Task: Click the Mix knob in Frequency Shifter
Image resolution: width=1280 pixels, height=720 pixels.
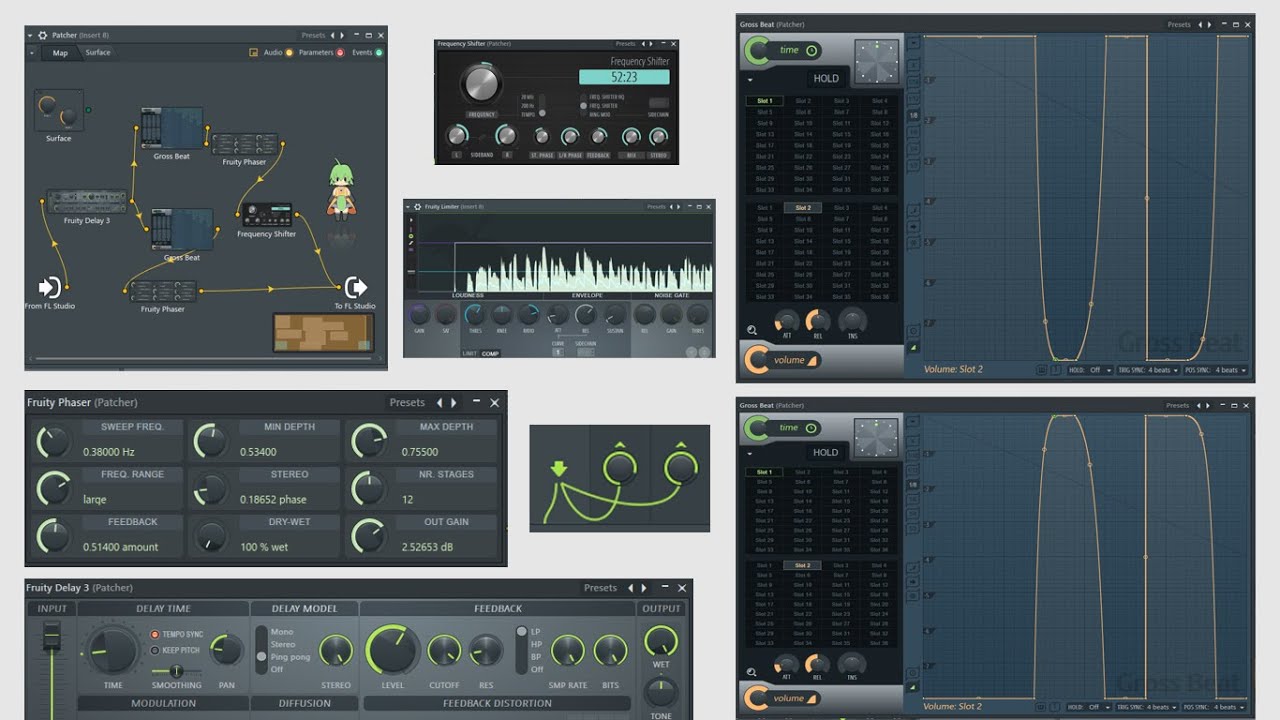Action: (x=631, y=137)
